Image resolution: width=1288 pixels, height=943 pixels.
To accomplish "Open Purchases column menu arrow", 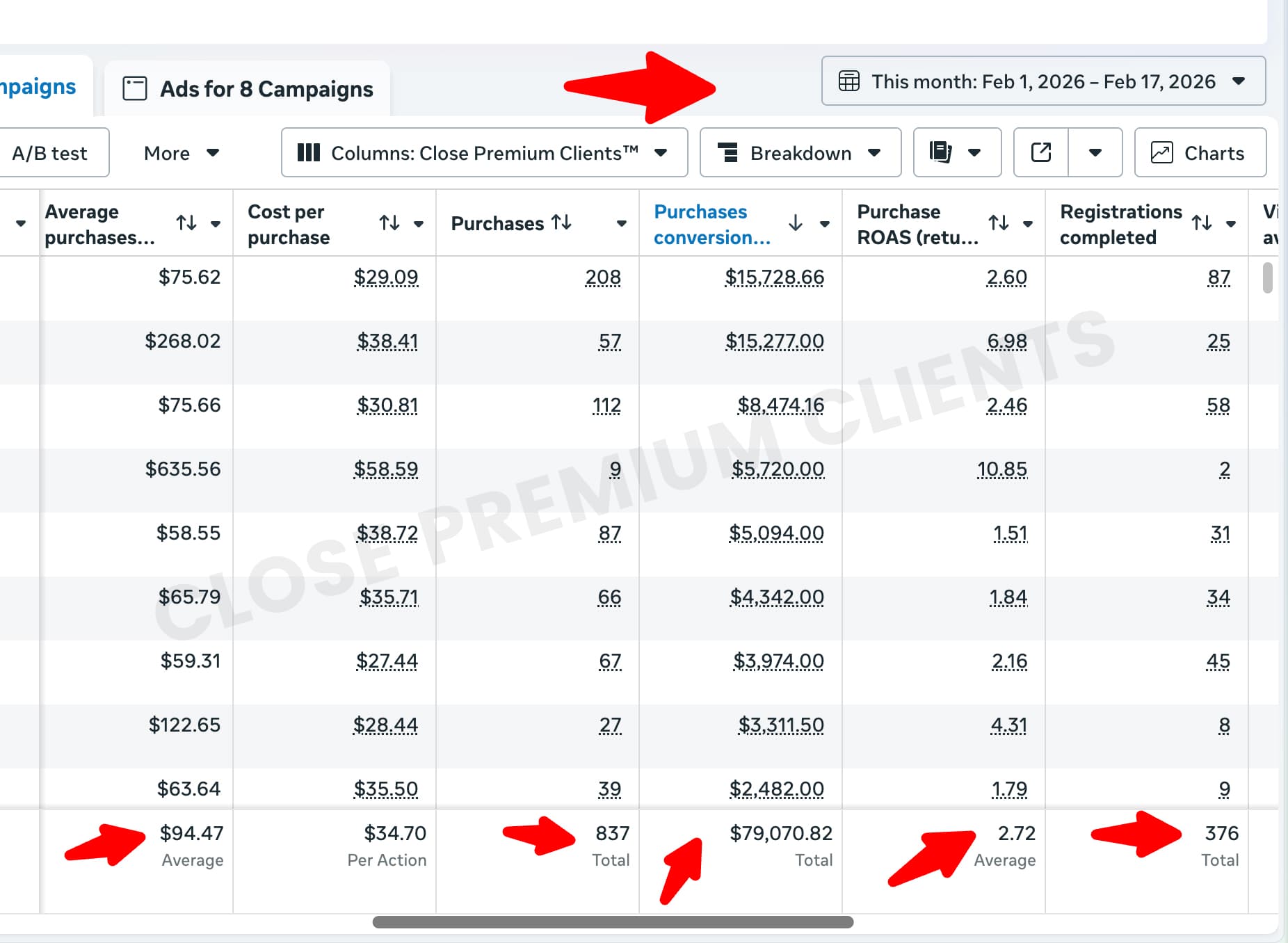I will [622, 224].
